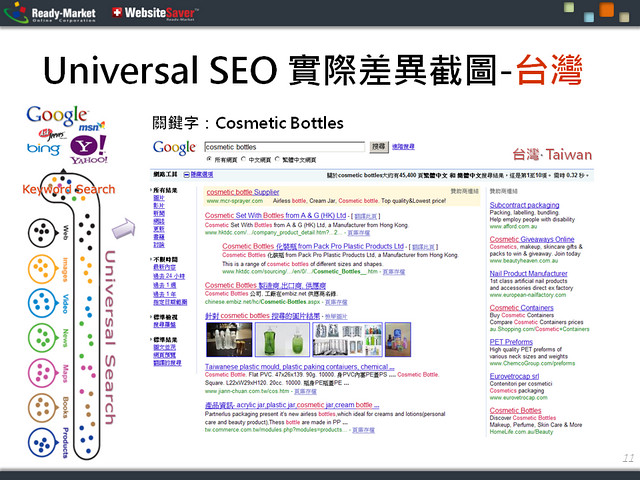Open the first image thumbnail of clear bottles

[229, 340]
